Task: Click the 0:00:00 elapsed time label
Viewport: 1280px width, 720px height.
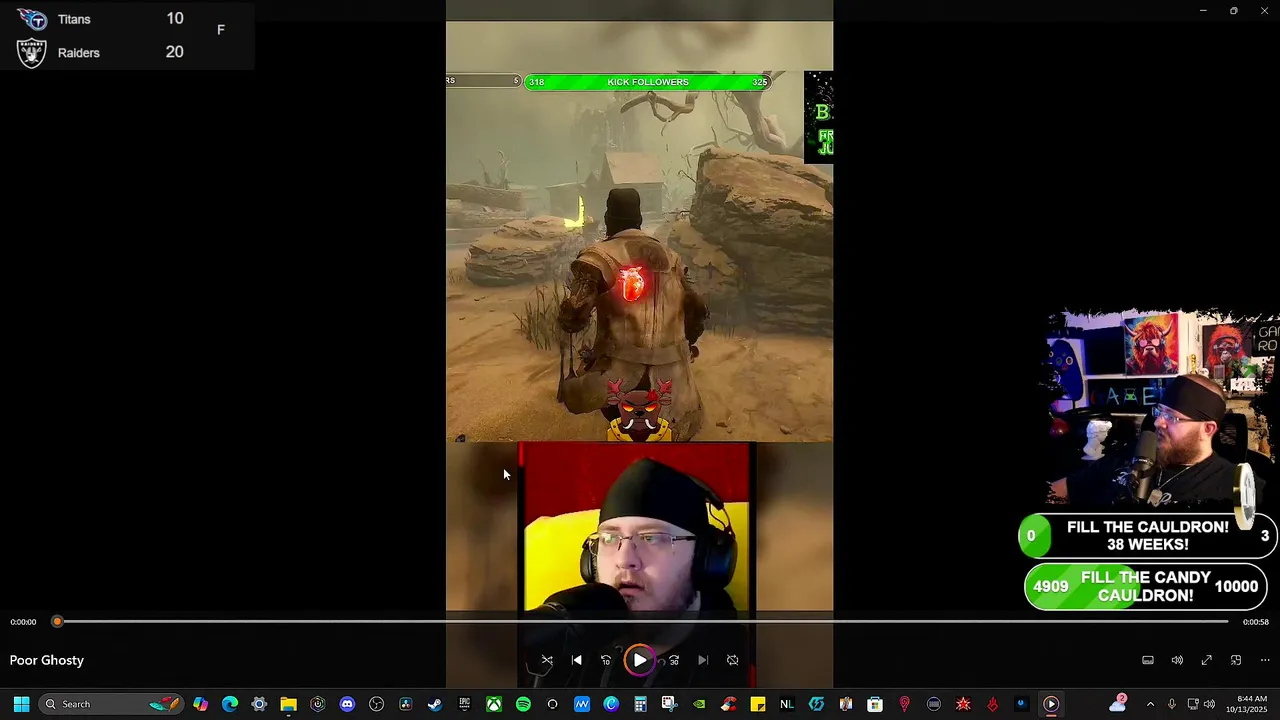Action: (23, 622)
